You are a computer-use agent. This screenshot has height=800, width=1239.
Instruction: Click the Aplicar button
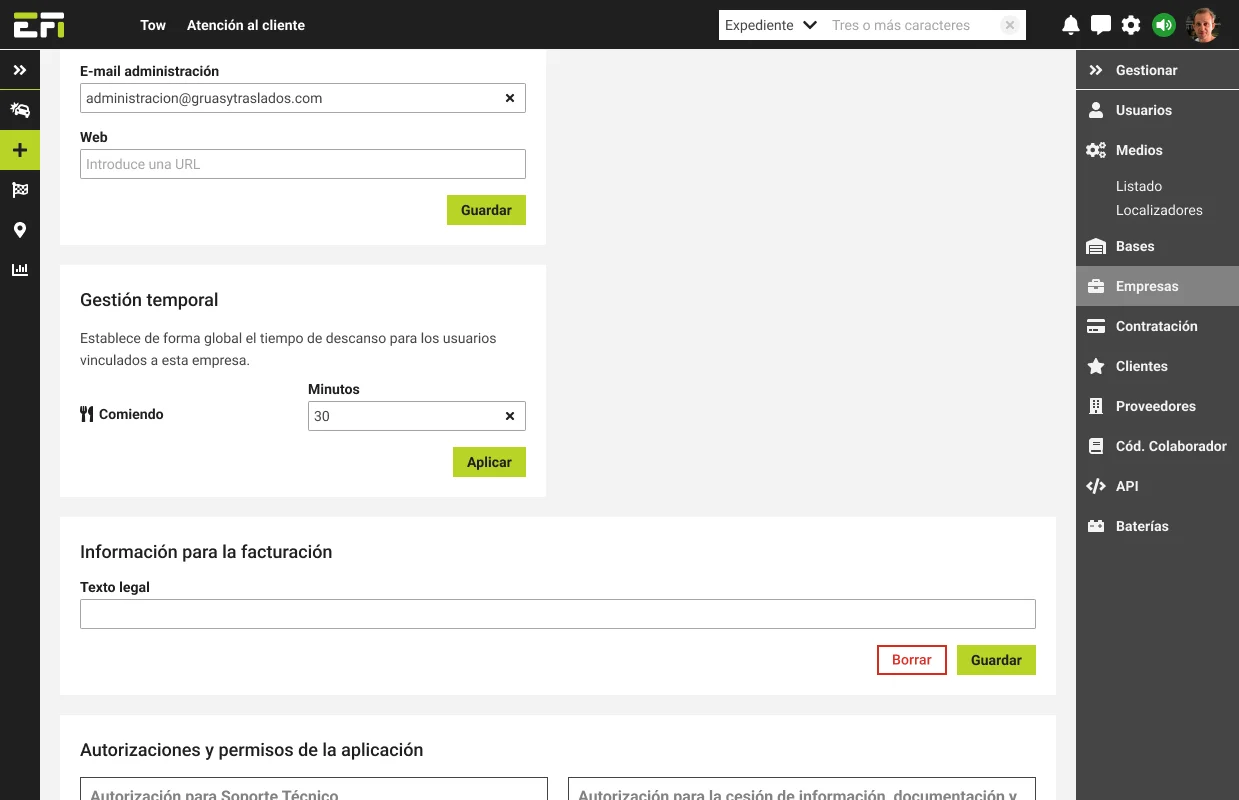point(489,462)
